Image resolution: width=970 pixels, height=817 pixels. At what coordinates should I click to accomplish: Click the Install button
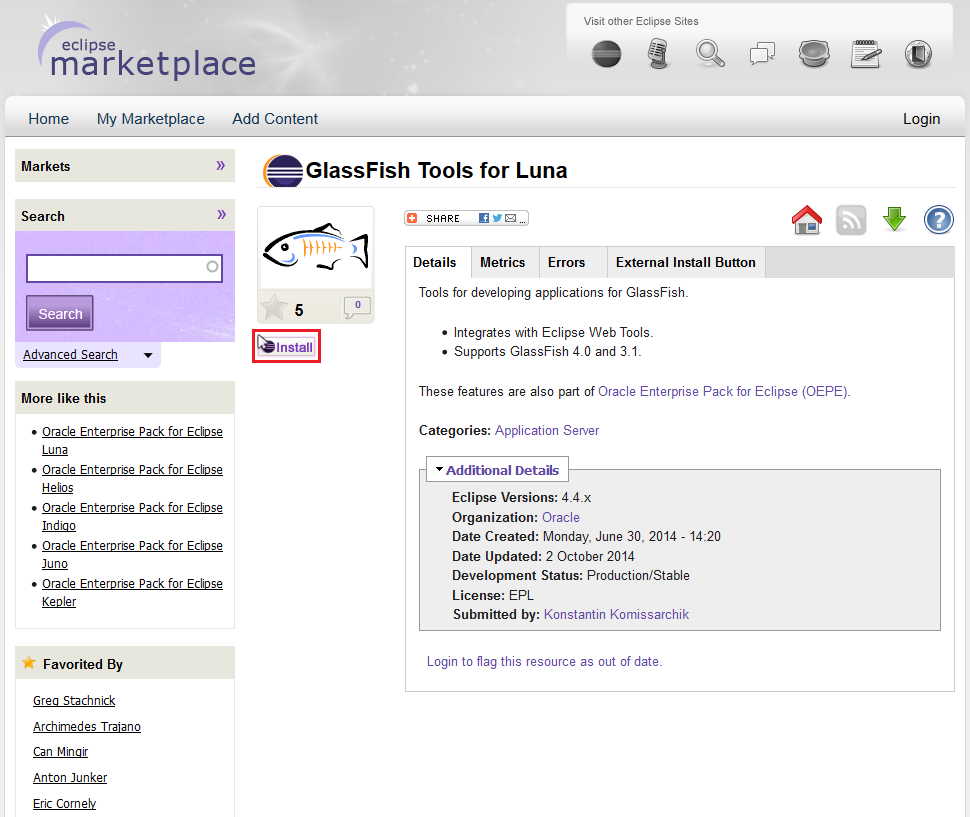286,346
